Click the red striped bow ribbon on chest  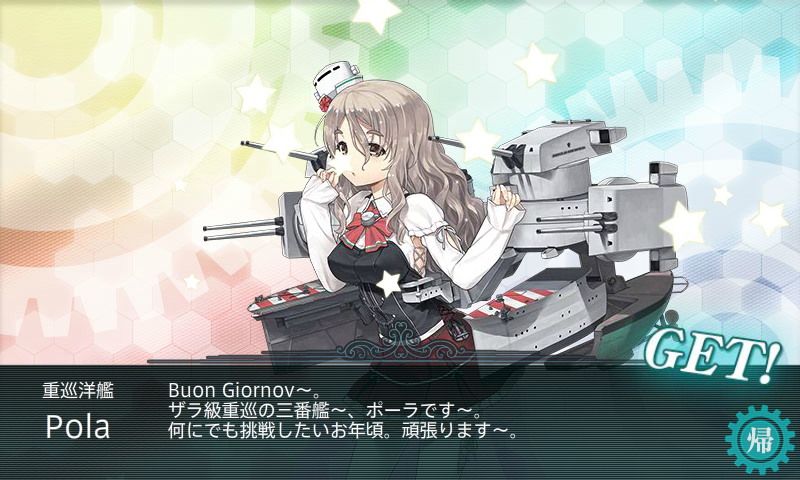pyautogui.click(x=366, y=228)
